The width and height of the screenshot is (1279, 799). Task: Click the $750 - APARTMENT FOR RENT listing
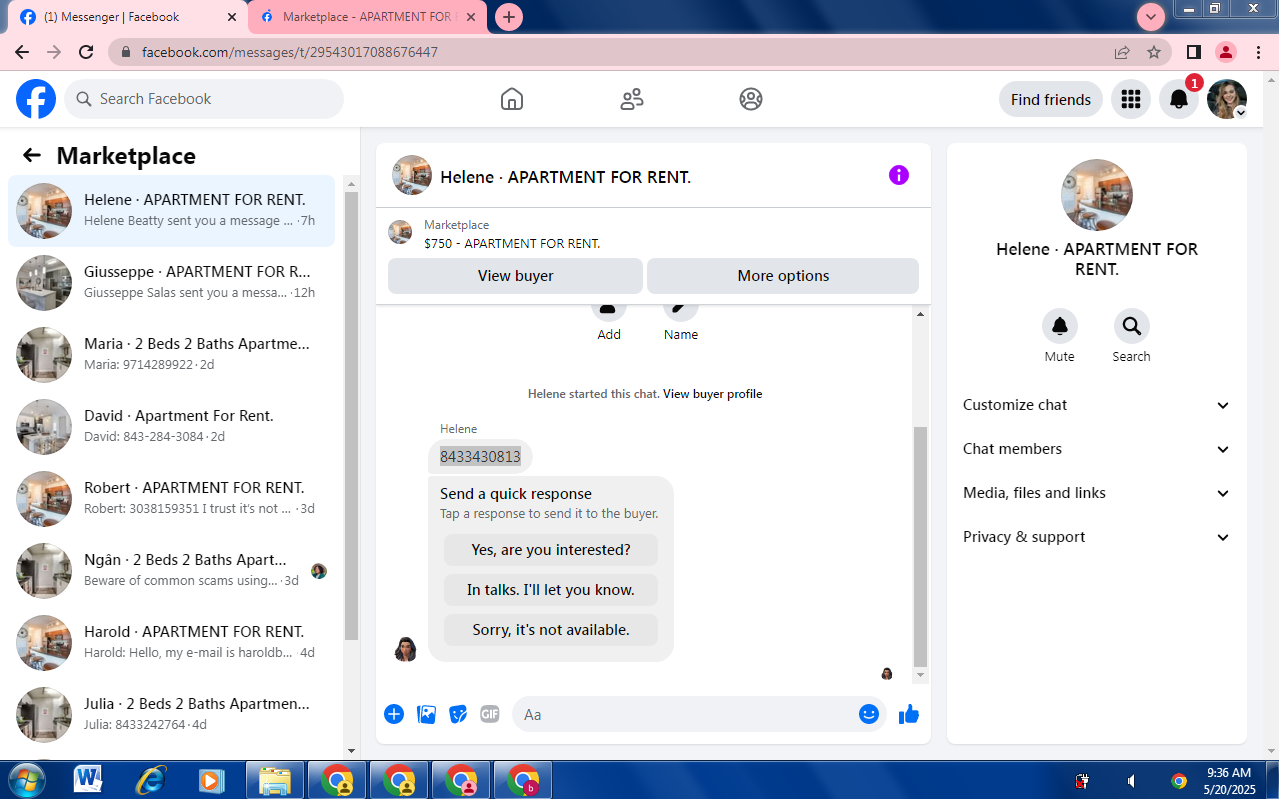512,243
